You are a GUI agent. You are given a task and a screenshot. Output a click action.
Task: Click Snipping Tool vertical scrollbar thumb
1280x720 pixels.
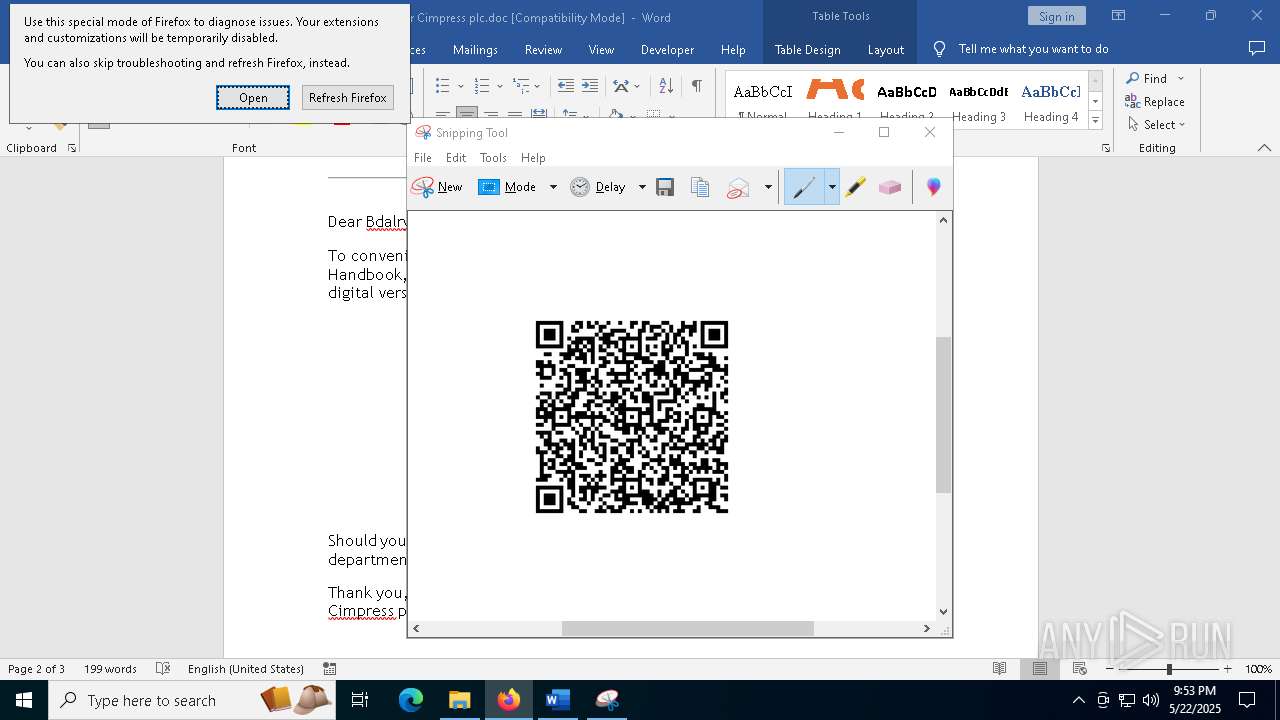943,415
